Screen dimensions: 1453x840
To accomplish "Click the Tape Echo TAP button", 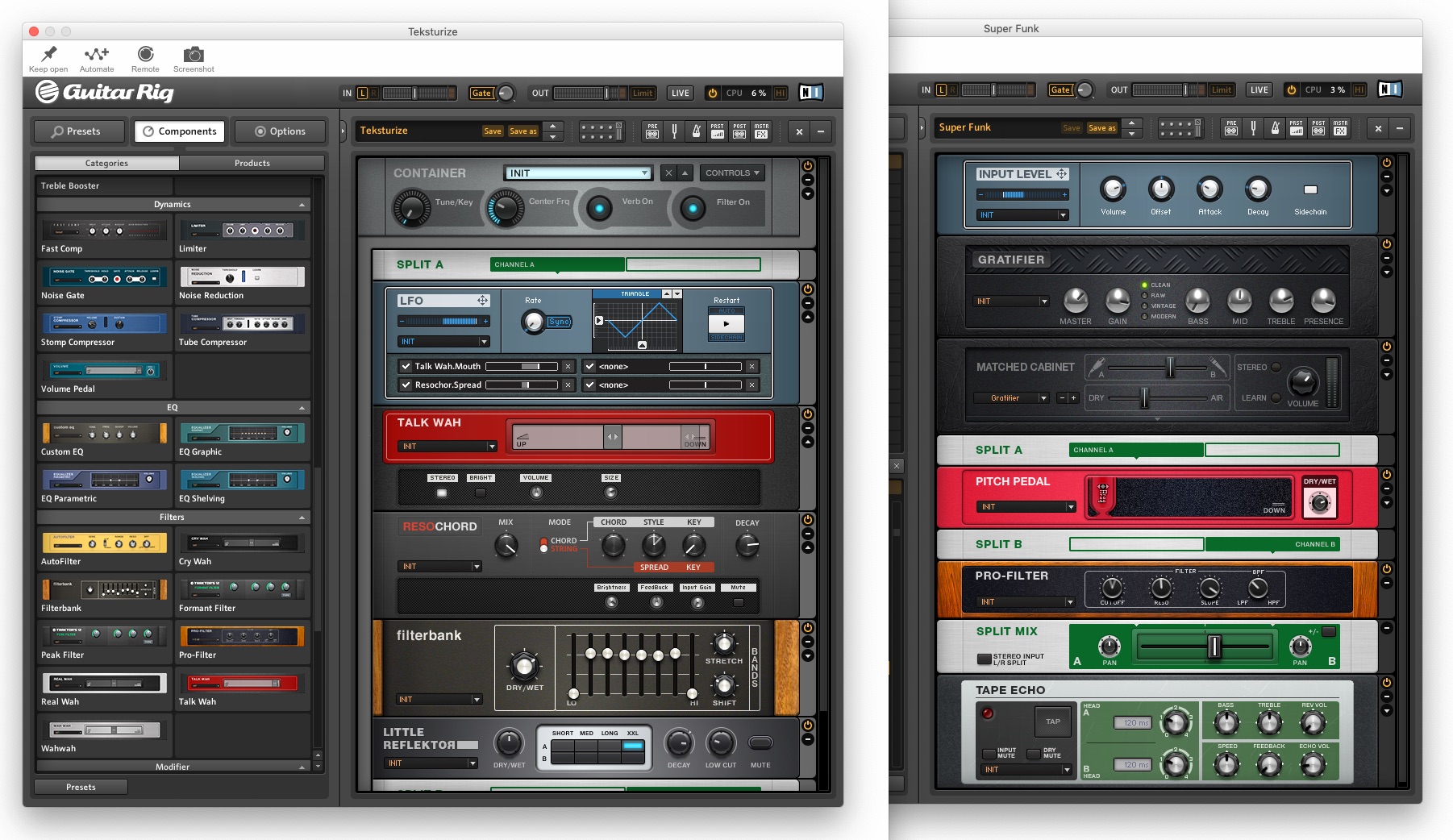I will tap(1052, 721).
